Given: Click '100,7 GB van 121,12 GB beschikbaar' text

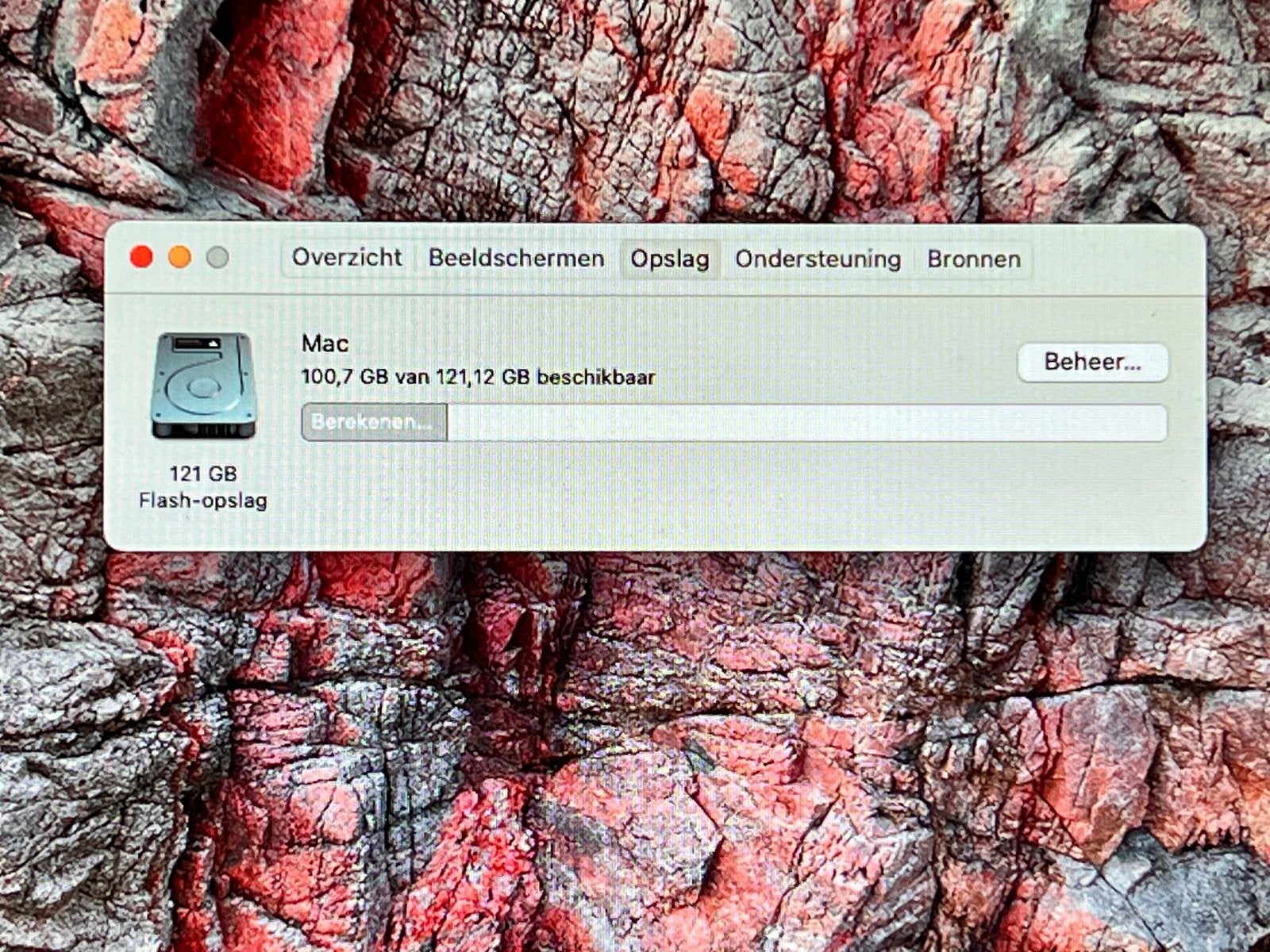Looking at the screenshot, I should coord(478,377).
